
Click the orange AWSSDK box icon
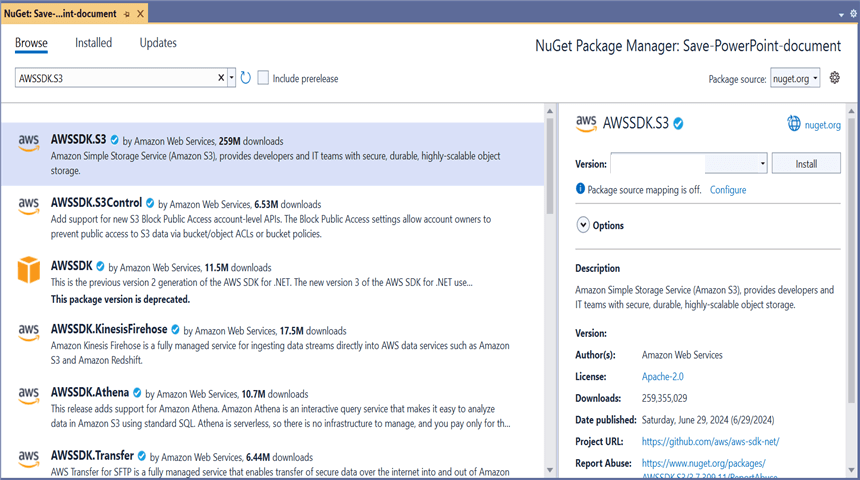[x=29, y=269]
